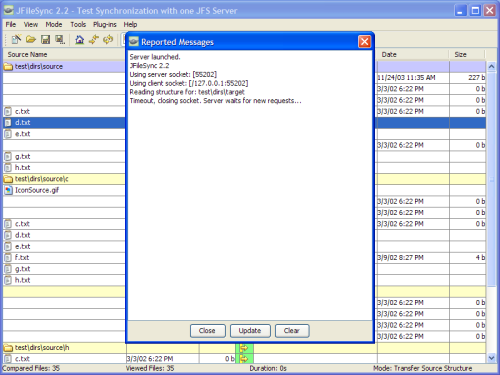The image size is (500, 375).
Task: Open a profile using the folder icon
Action: [31, 40]
